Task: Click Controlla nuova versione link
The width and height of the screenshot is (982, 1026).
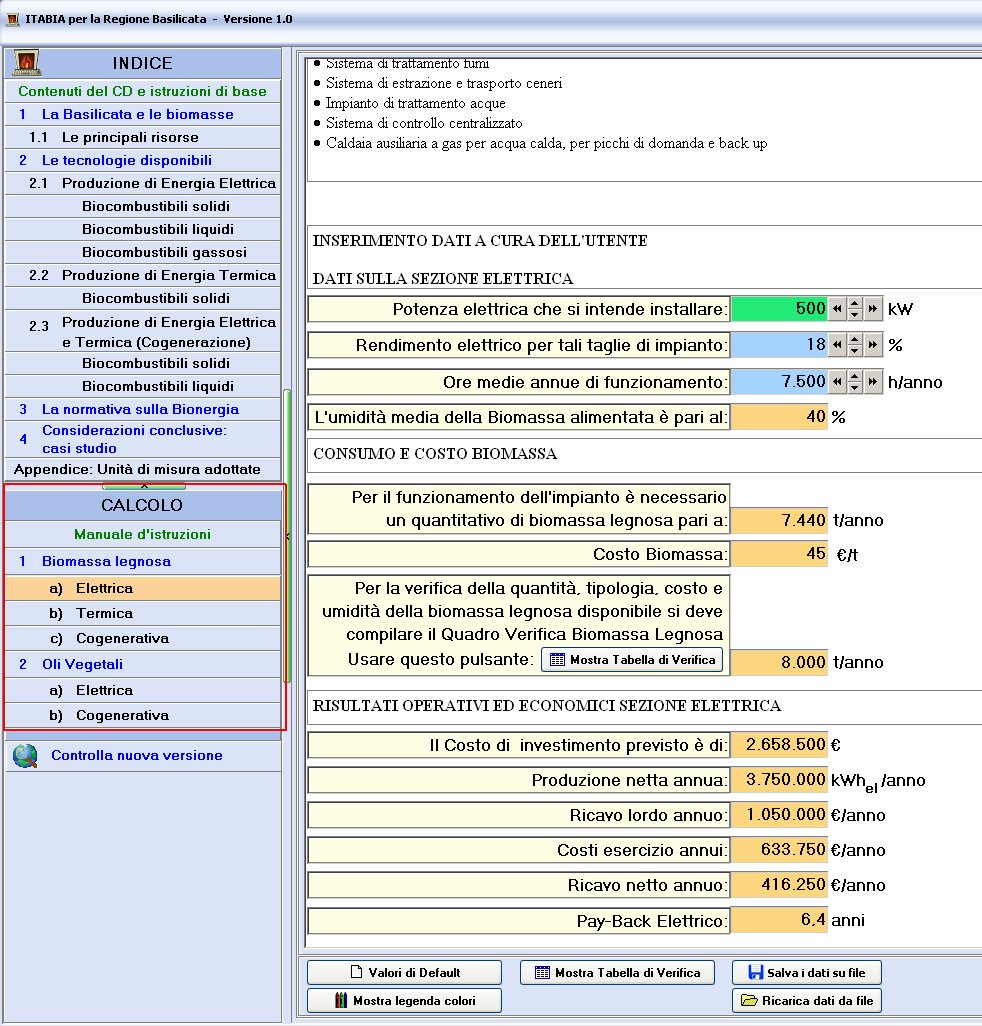Action: pyautogui.click(x=137, y=755)
